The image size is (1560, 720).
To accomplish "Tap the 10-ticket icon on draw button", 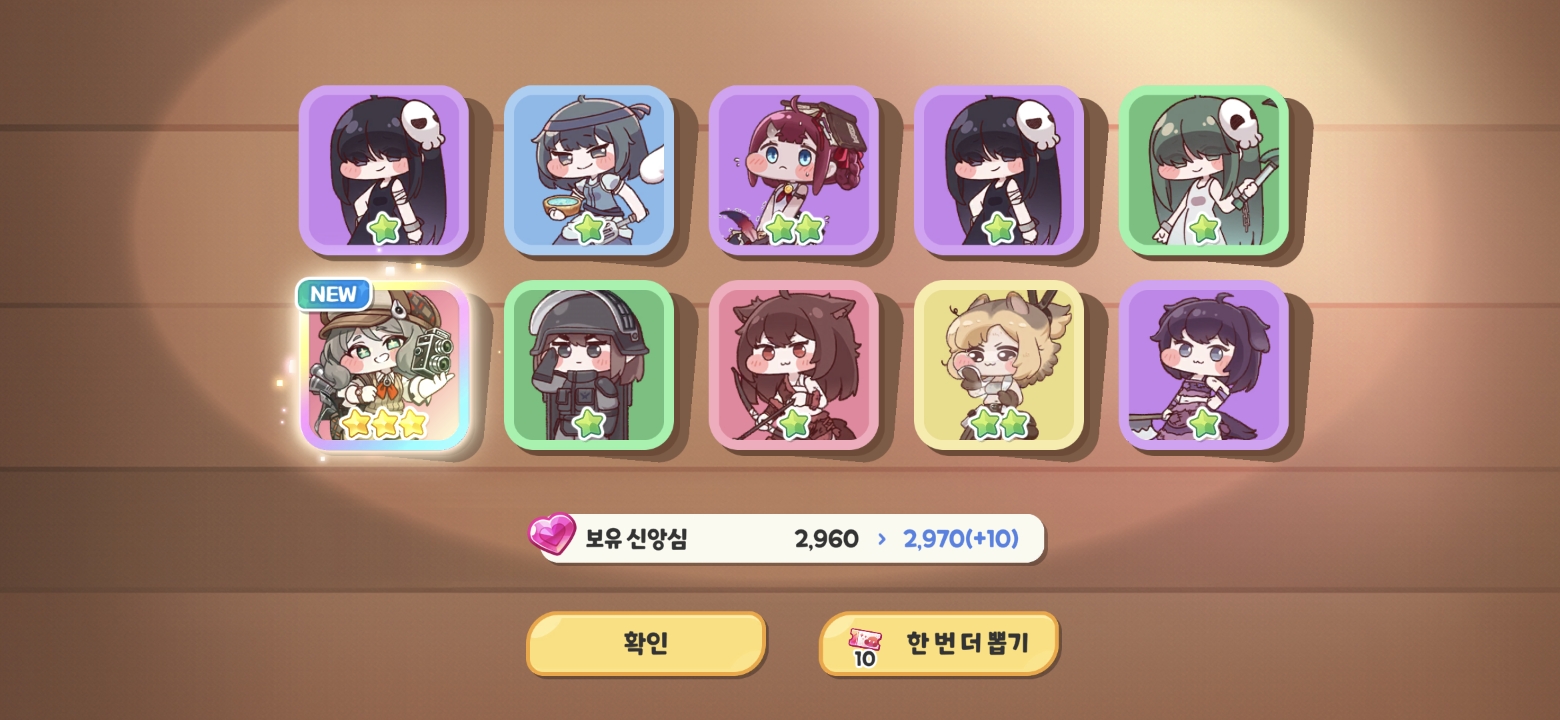I will (x=864, y=648).
